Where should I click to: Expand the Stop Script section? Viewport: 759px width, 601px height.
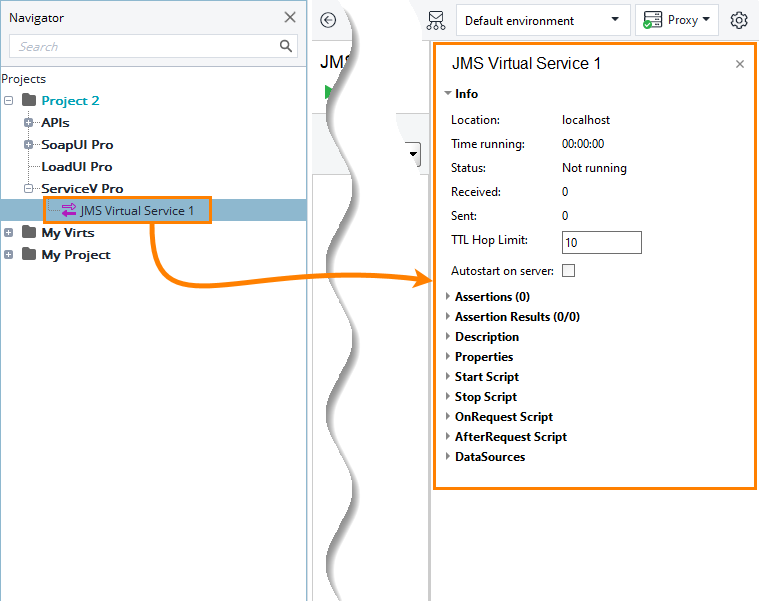tap(448, 396)
